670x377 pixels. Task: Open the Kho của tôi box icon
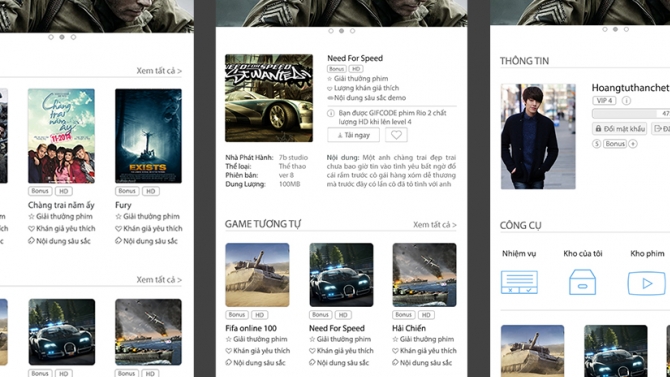pyautogui.click(x=582, y=282)
